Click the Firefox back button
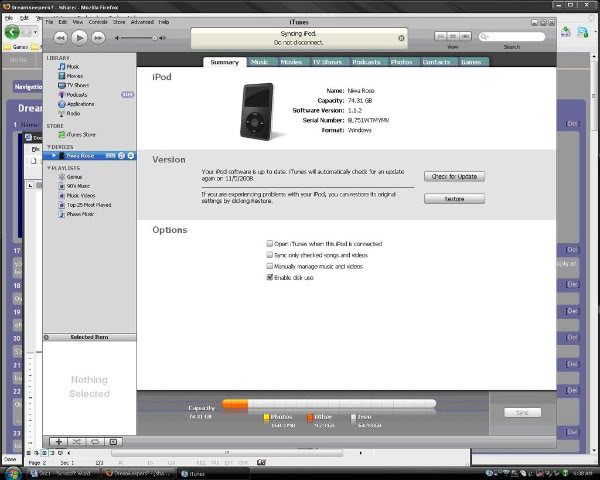Viewport: 600px width, 480px height. 12,32
